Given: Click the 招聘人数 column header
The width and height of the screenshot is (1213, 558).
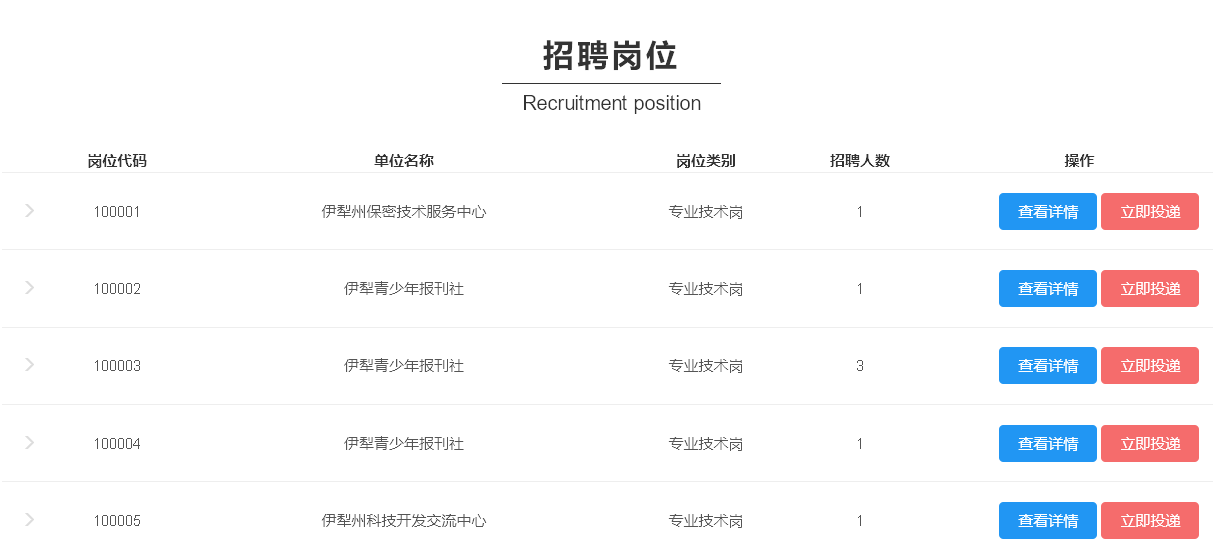Looking at the screenshot, I should click(x=860, y=161).
